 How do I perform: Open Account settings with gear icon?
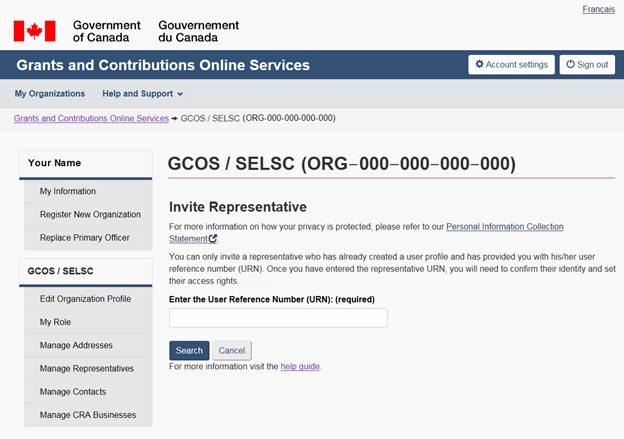pos(511,65)
